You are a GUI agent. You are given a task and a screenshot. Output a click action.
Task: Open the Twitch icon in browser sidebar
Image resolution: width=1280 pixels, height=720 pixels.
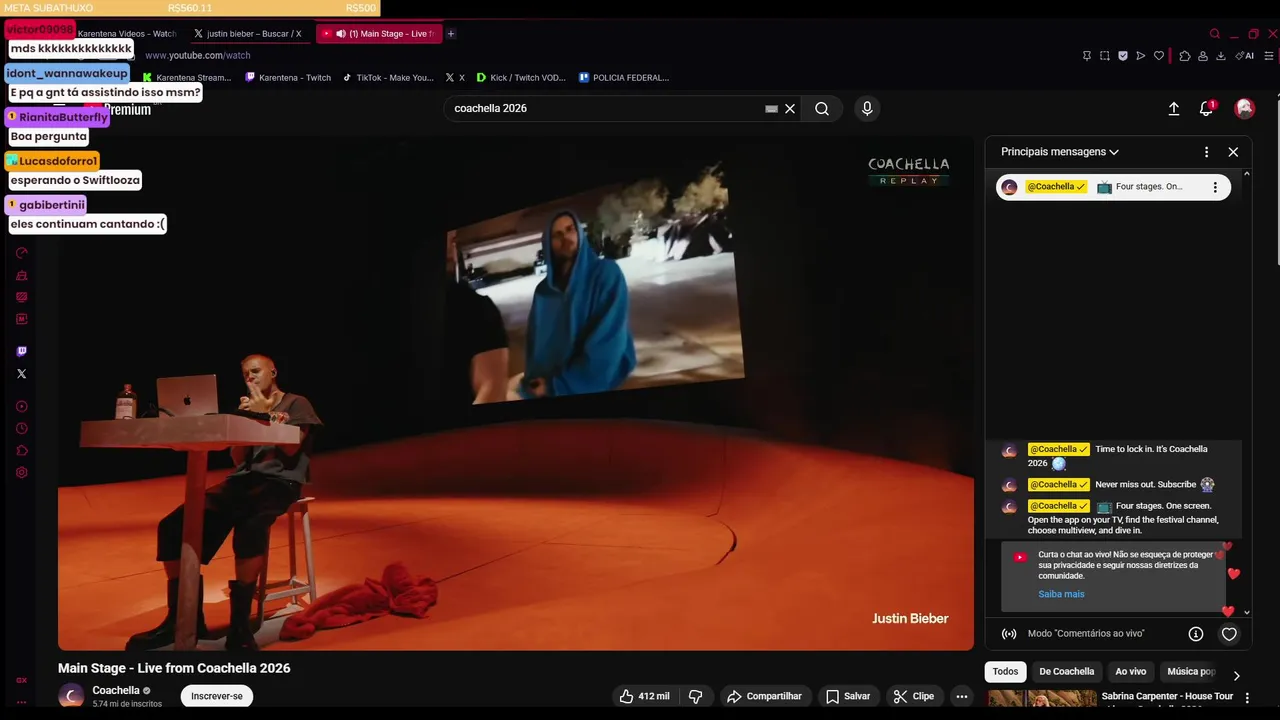[x=22, y=351]
